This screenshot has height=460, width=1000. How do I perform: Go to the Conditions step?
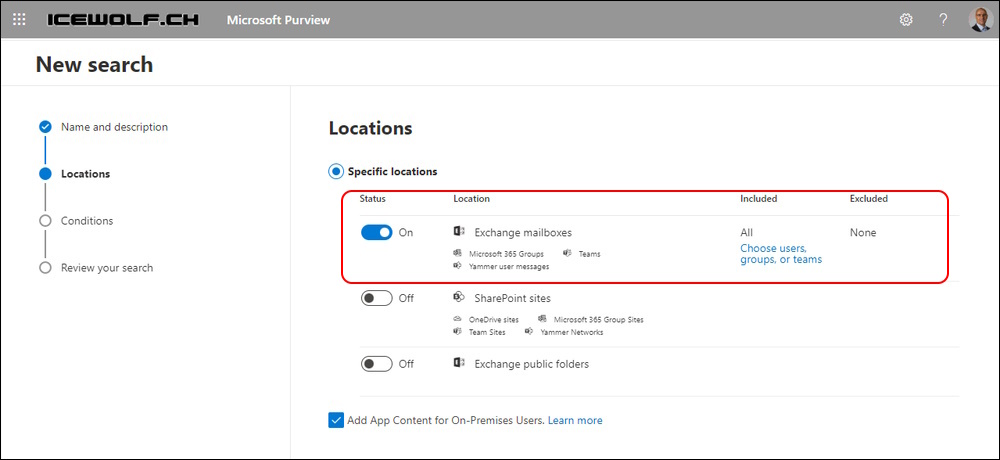point(87,221)
